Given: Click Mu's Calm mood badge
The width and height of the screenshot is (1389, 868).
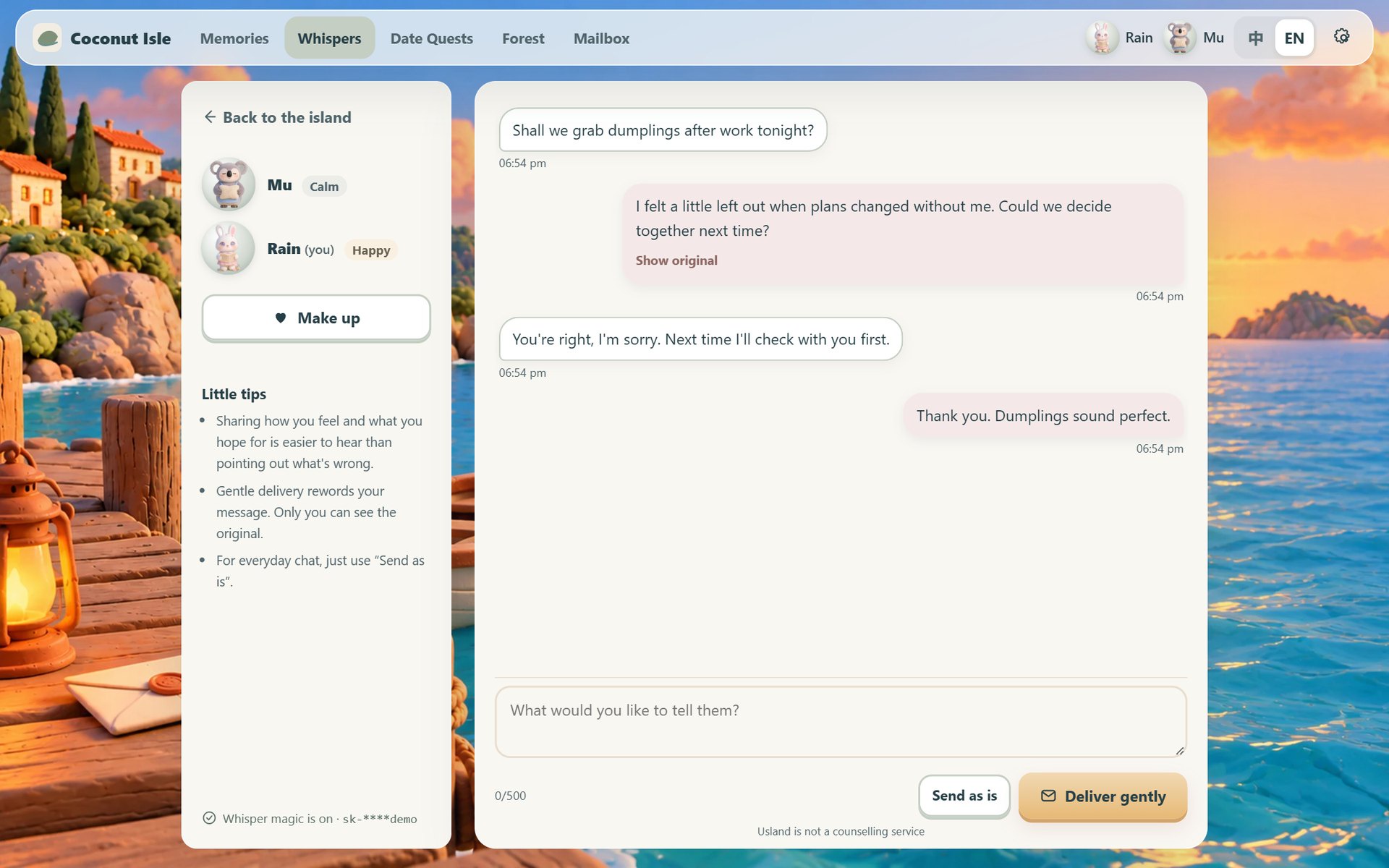Looking at the screenshot, I should pyautogui.click(x=324, y=186).
